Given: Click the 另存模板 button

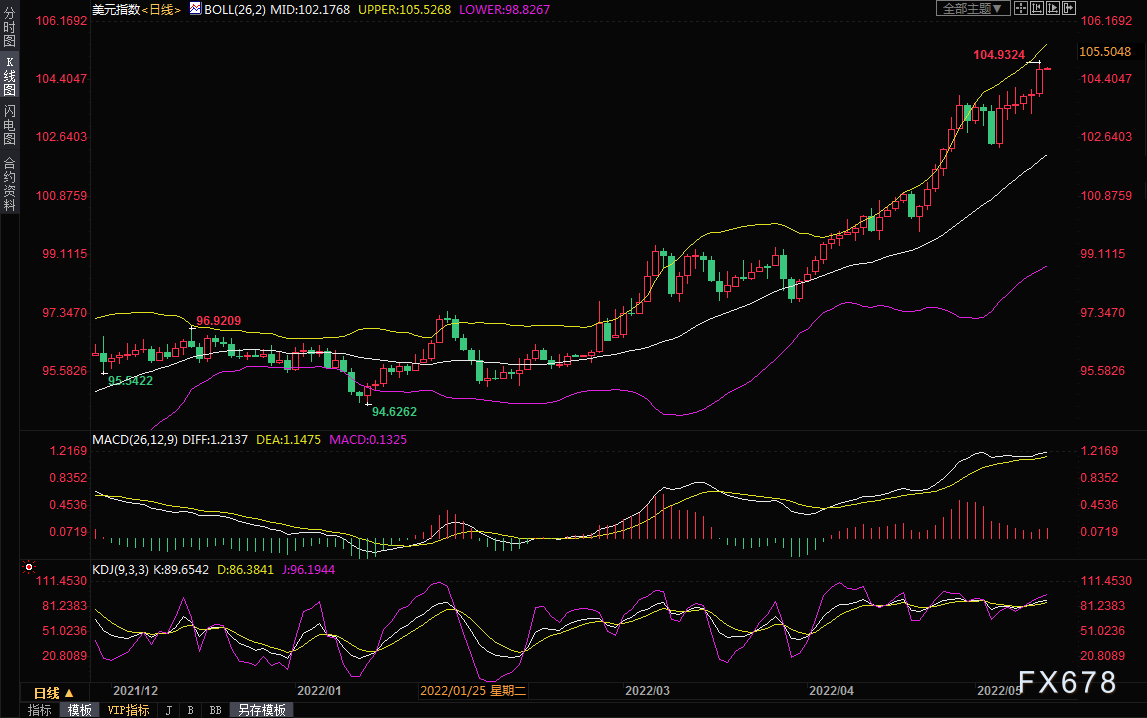Looking at the screenshot, I should click(x=261, y=710).
